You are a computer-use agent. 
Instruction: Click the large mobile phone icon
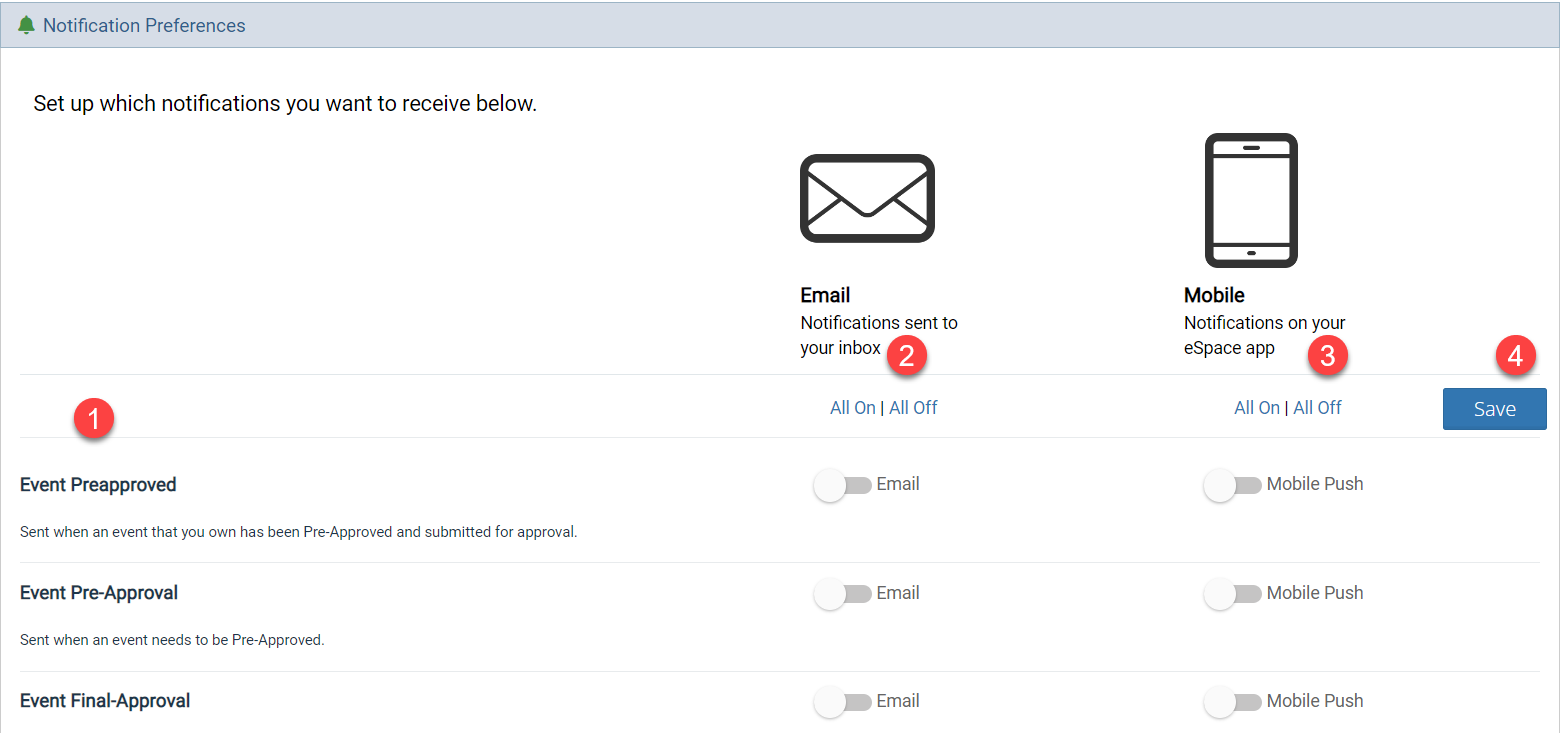click(1251, 200)
